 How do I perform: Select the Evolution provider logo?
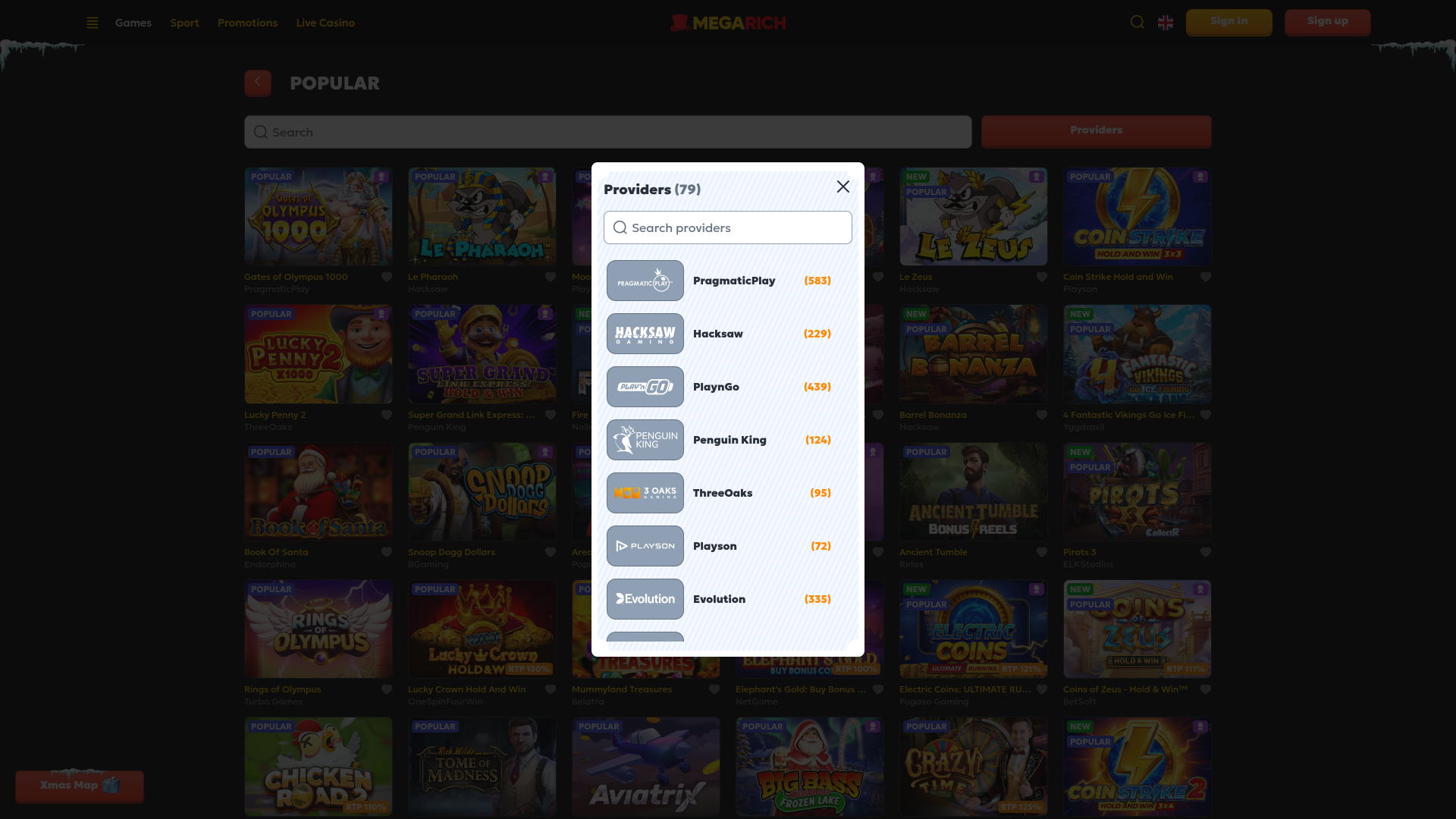click(645, 599)
